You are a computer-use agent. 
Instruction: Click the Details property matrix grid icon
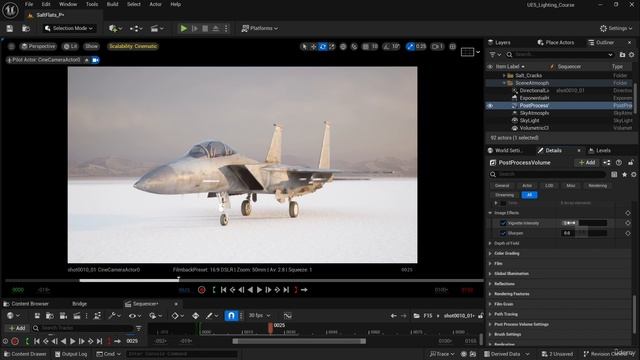pyautogui.click(x=614, y=174)
